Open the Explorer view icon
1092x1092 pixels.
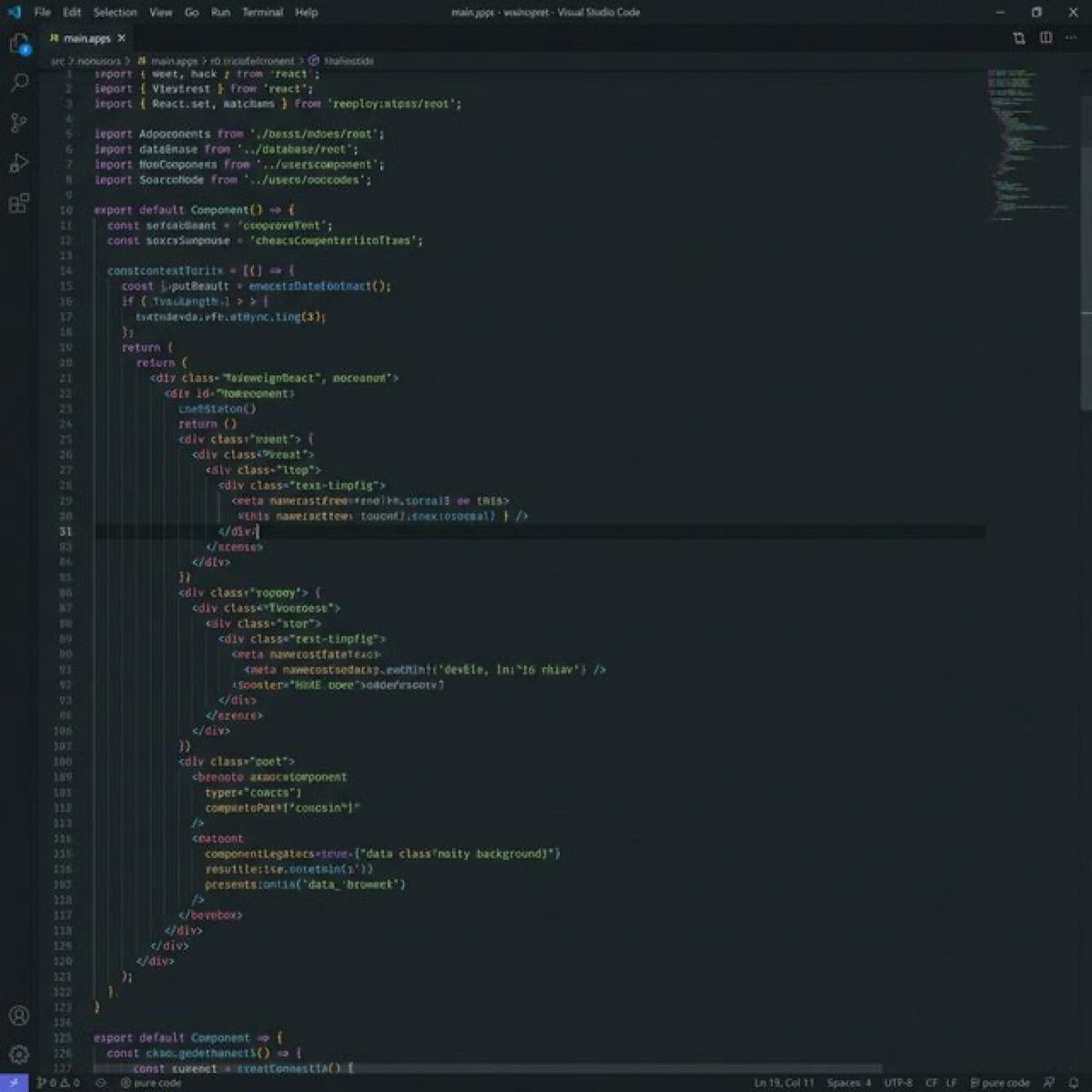coord(18,43)
